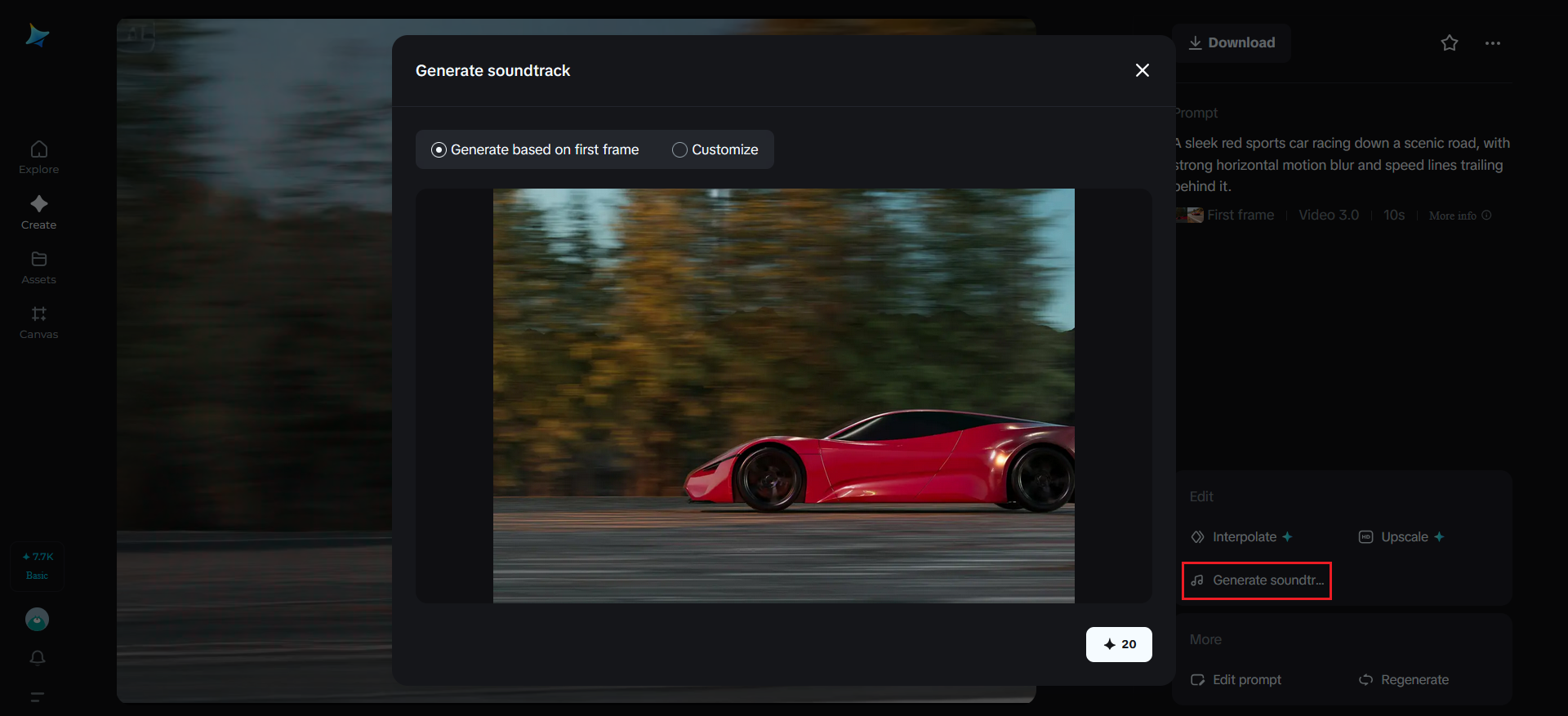Select Generate based on first frame
The width and height of the screenshot is (1568, 716).
(535, 149)
